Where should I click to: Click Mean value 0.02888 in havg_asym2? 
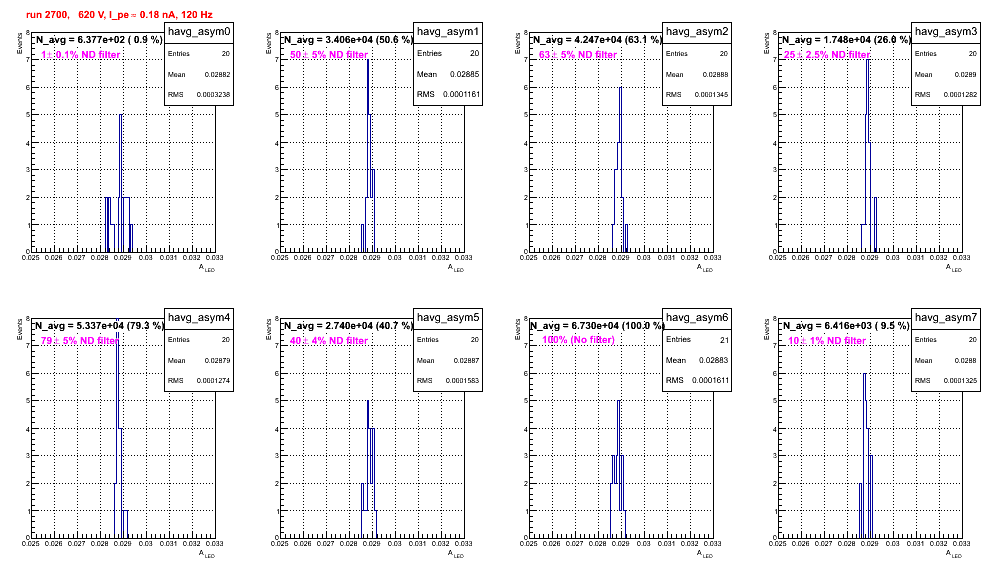(715, 74)
